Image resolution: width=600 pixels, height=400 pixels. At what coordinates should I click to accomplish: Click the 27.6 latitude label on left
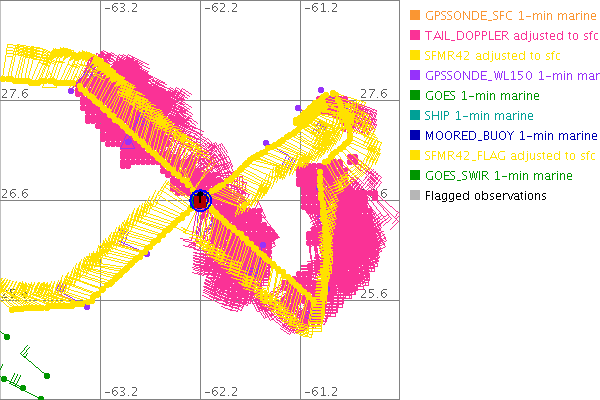tap(14, 93)
